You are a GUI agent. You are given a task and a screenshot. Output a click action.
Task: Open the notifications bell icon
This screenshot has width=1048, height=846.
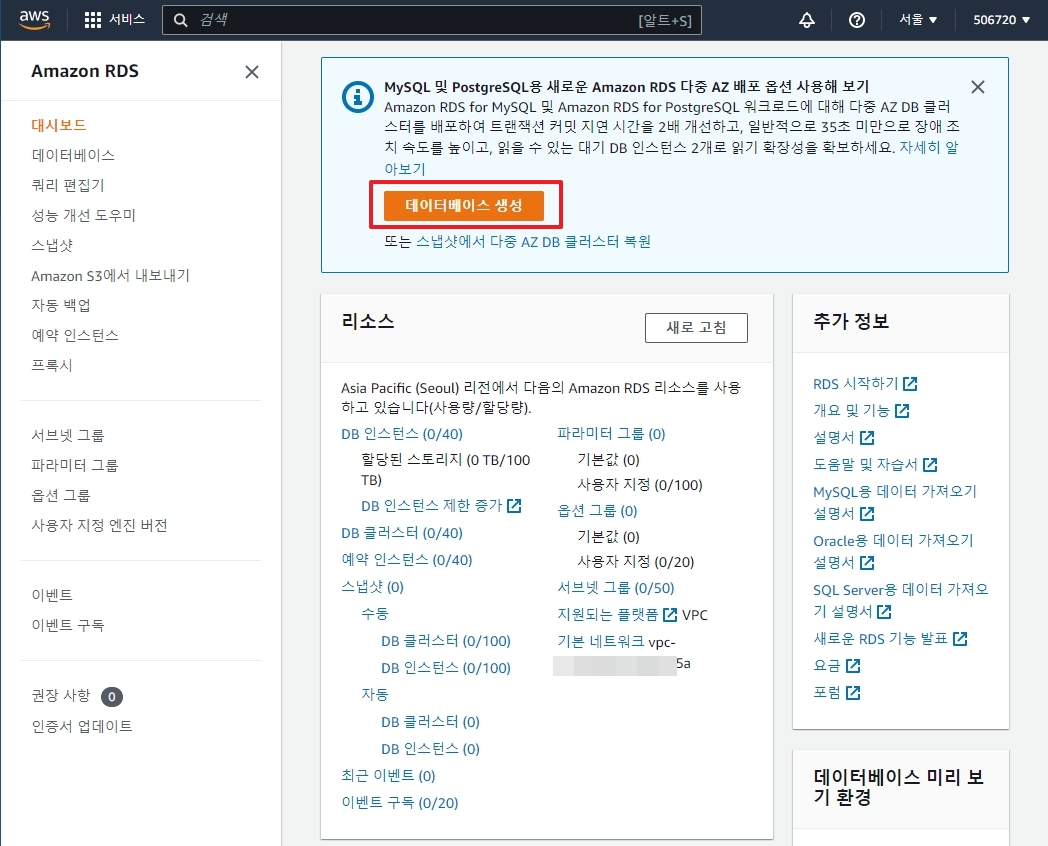[807, 20]
